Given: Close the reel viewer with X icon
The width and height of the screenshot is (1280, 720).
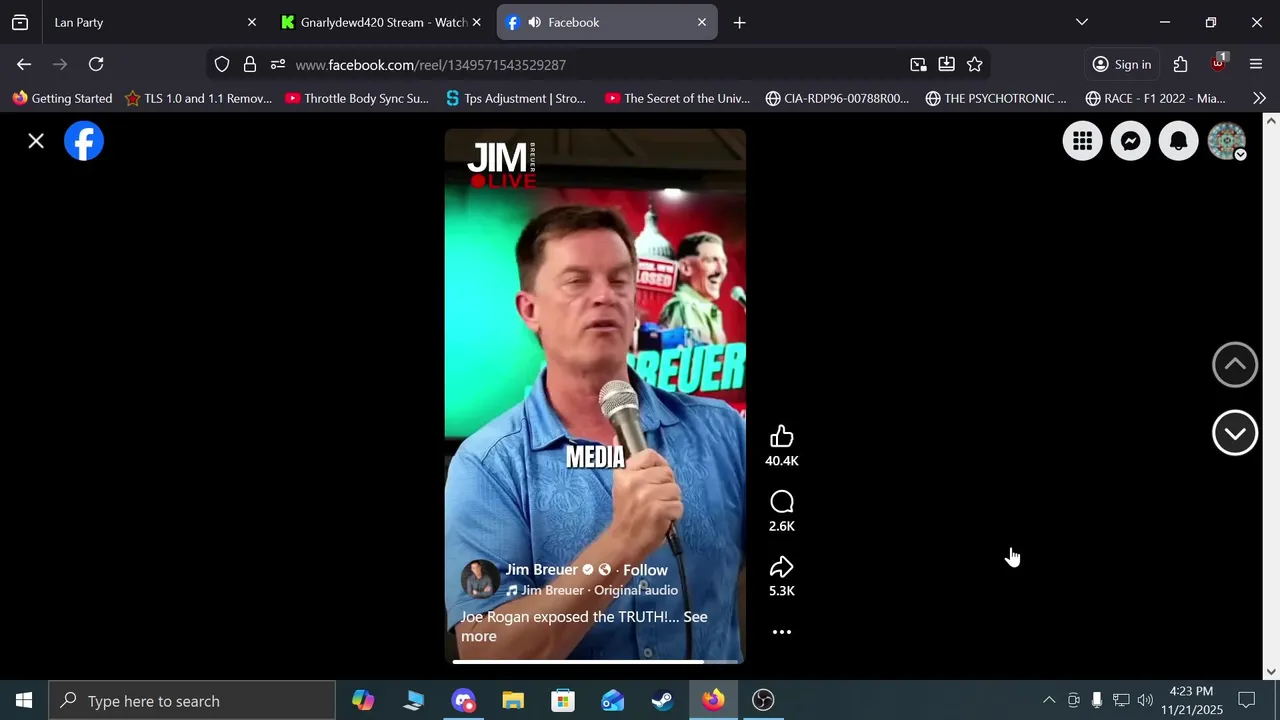Looking at the screenshot, I should pos(36,141).
